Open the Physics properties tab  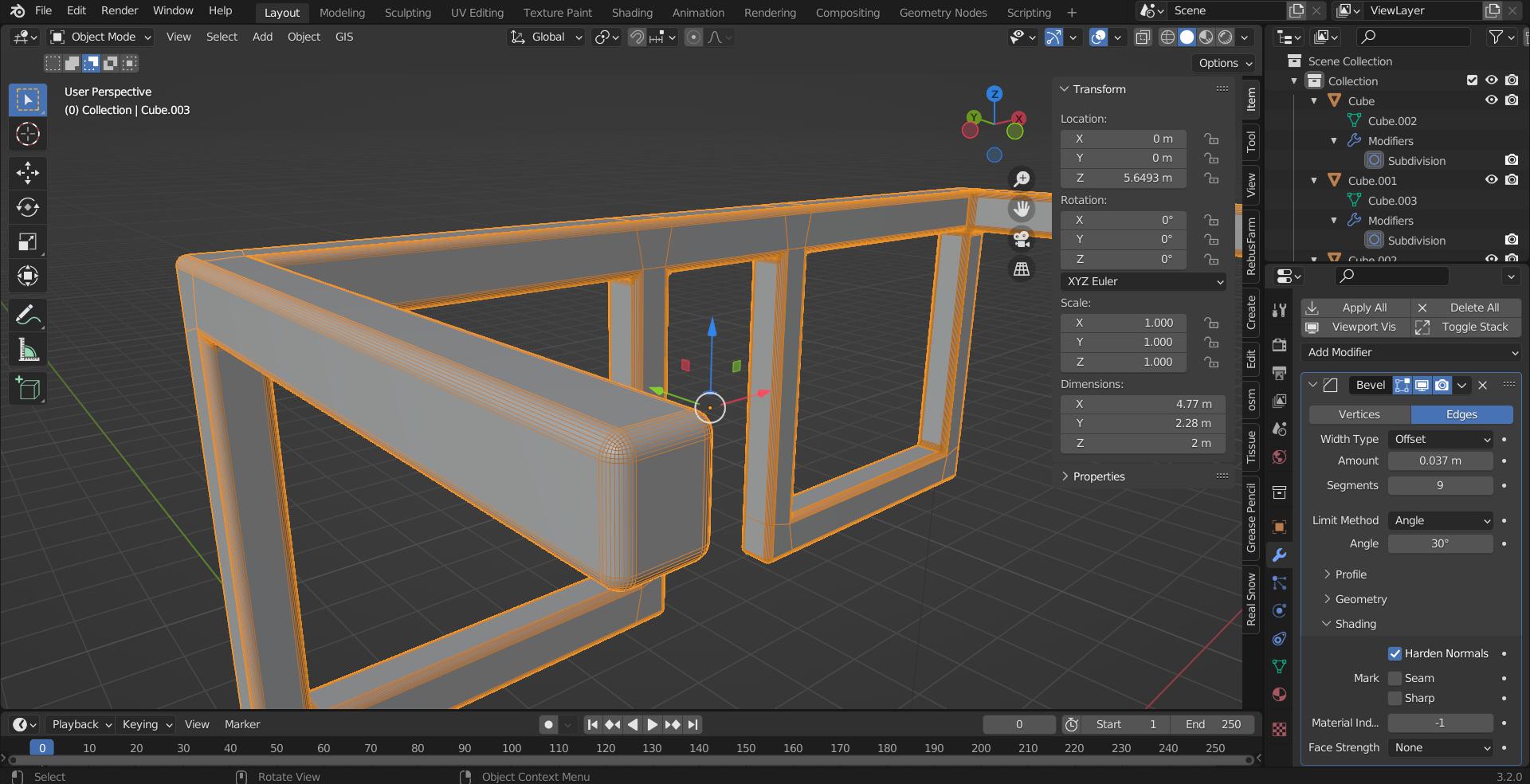(x=1279, y=611)
